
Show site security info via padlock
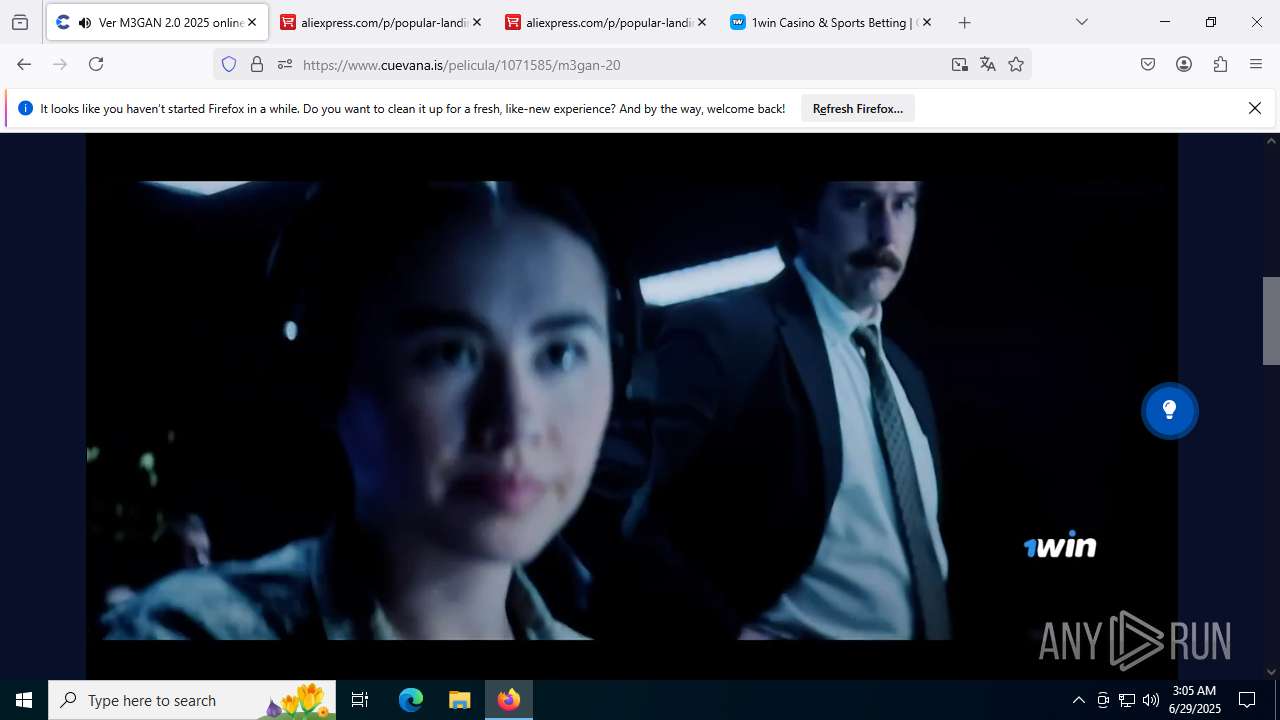(257, 64)
